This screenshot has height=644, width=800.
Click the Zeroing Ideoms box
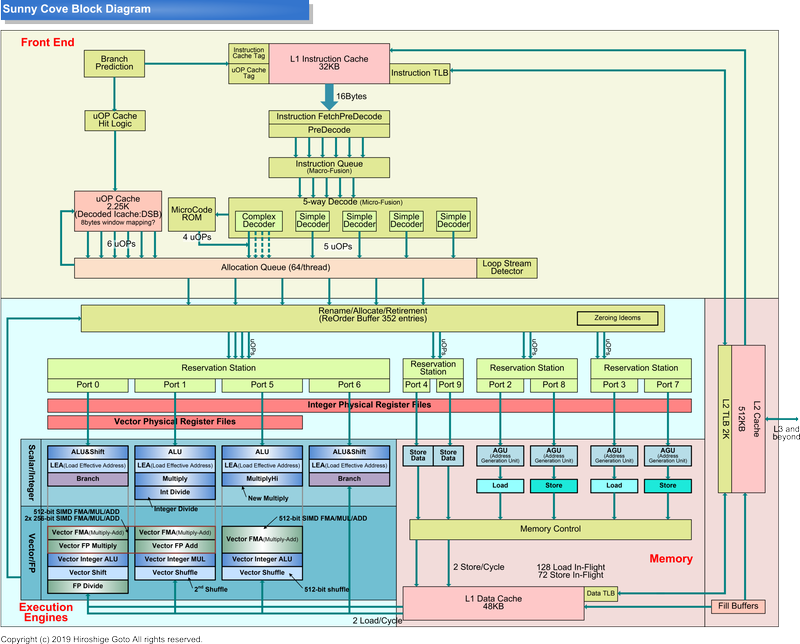(x=617, y=318)
